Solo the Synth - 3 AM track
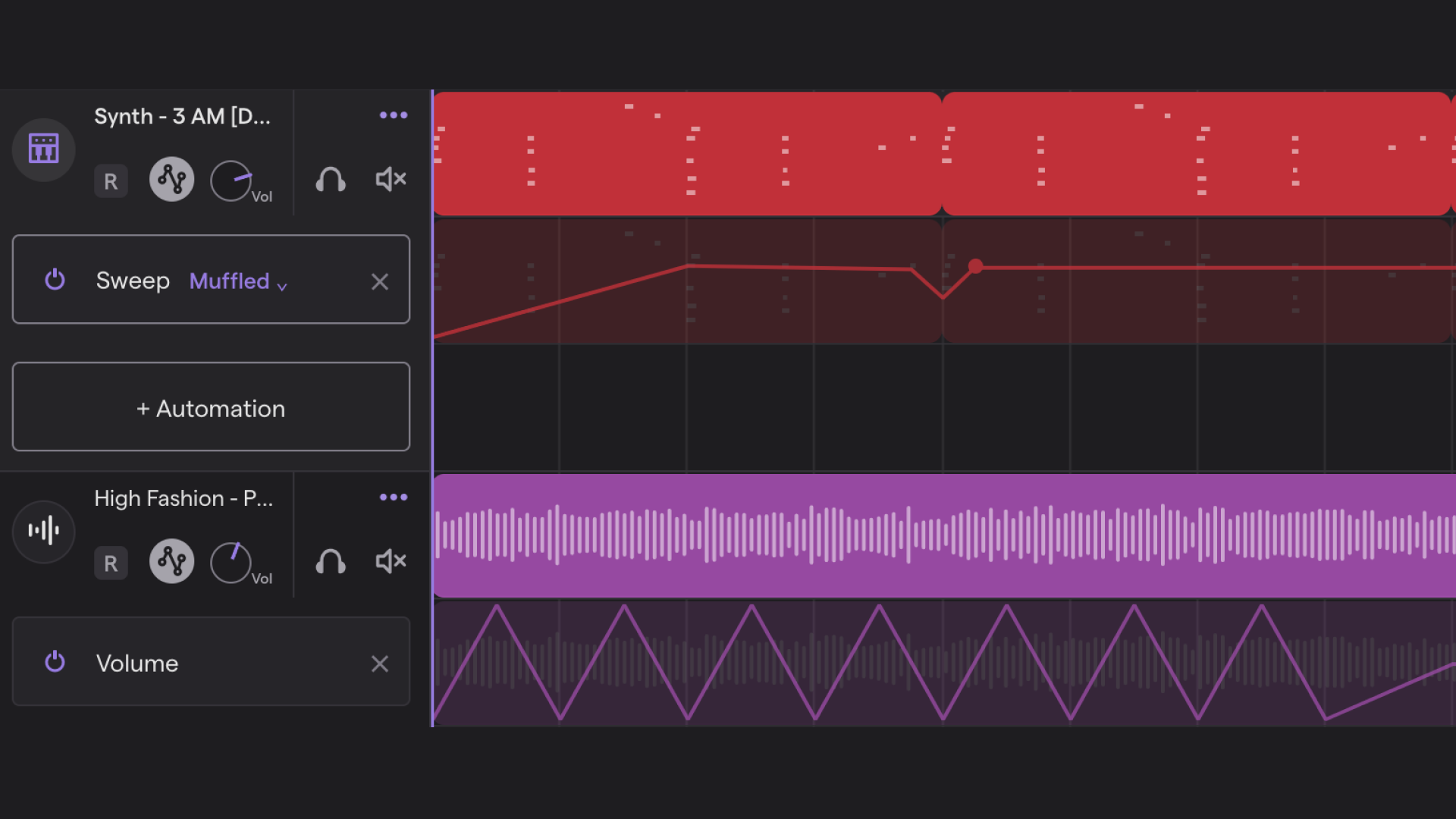The width and height of the screenshot is (1456, 819). click(x=330, y=180)
